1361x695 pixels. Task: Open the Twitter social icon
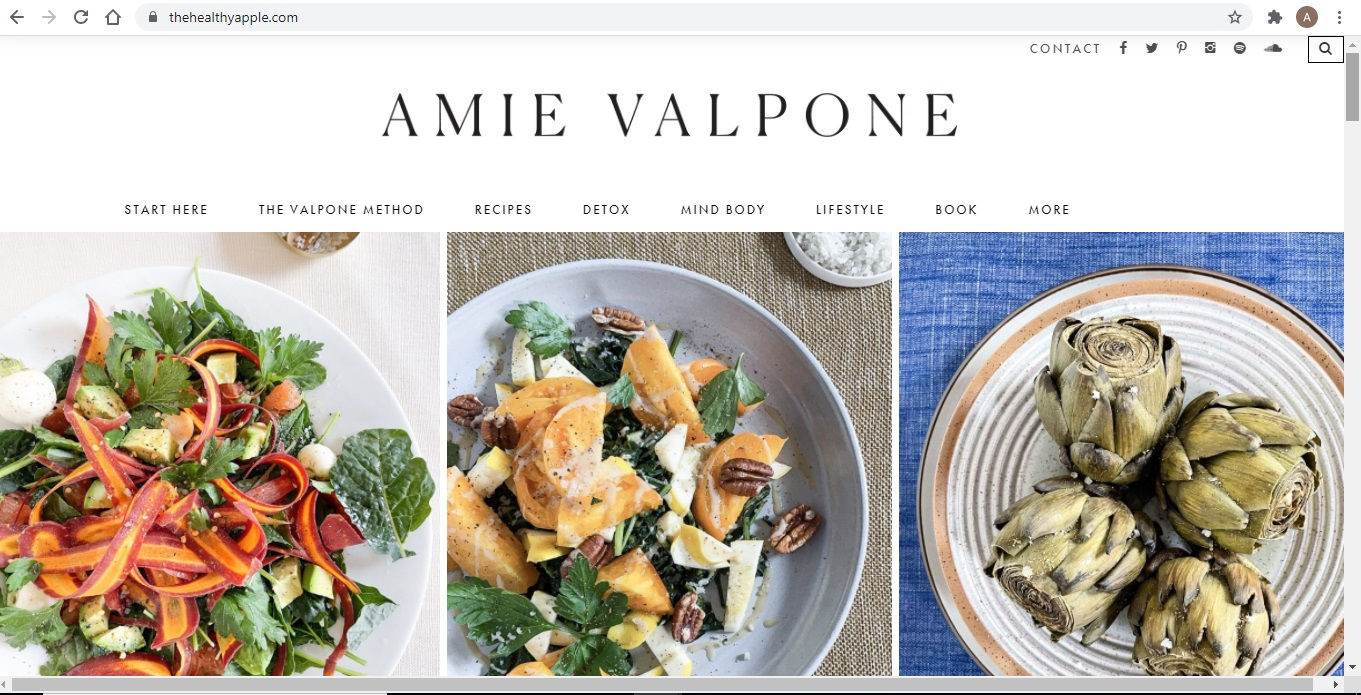1152,48
